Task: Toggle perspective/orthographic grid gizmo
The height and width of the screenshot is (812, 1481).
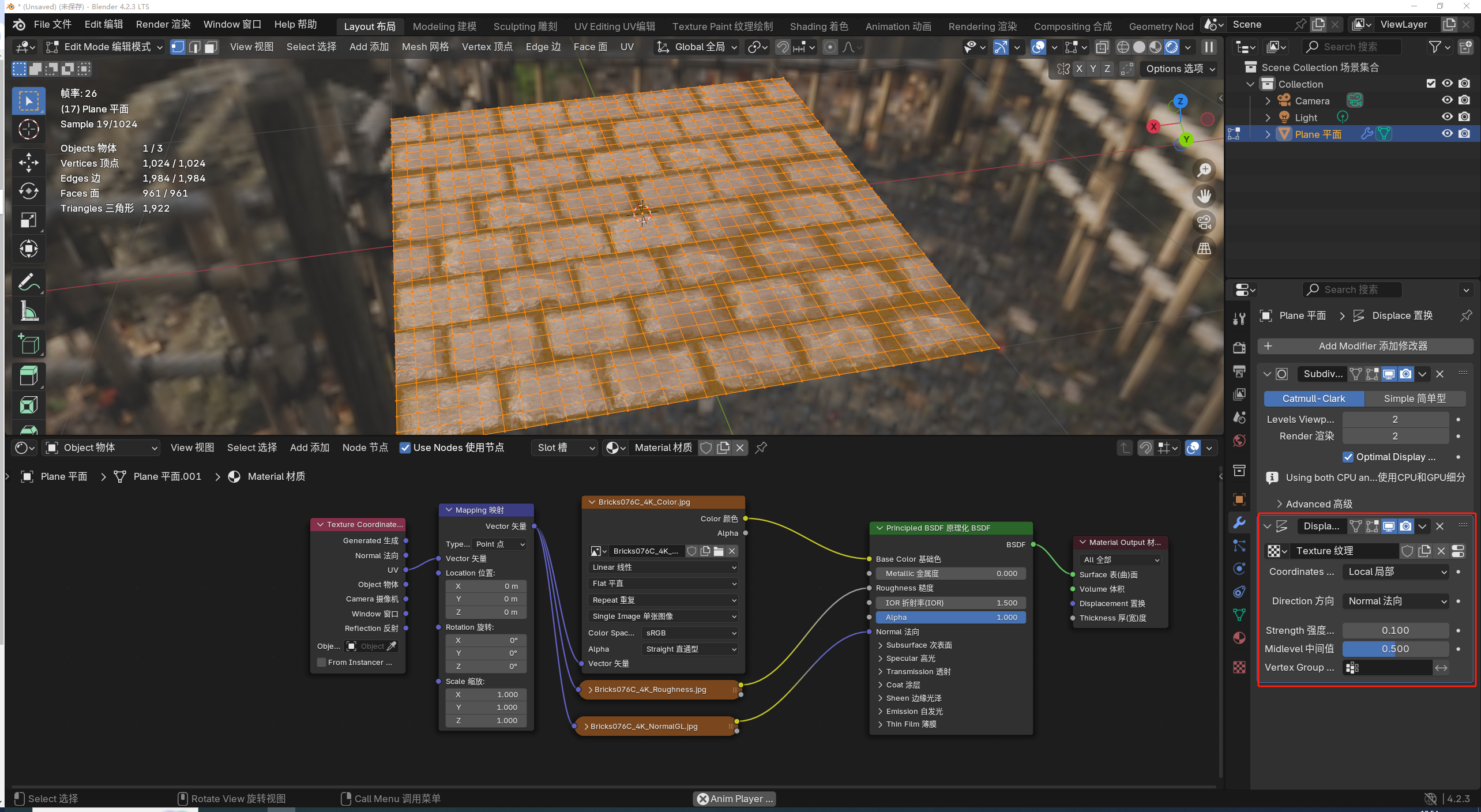Action: (x=1204, y=249)
